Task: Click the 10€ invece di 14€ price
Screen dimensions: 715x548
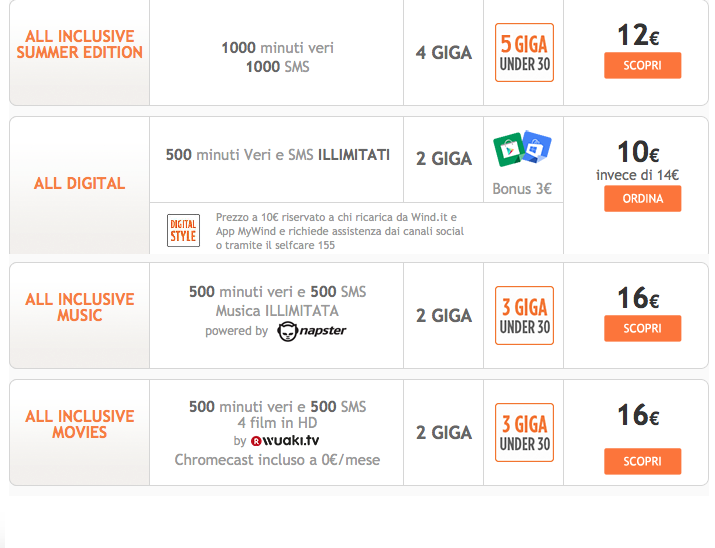Action: [638, 160]
